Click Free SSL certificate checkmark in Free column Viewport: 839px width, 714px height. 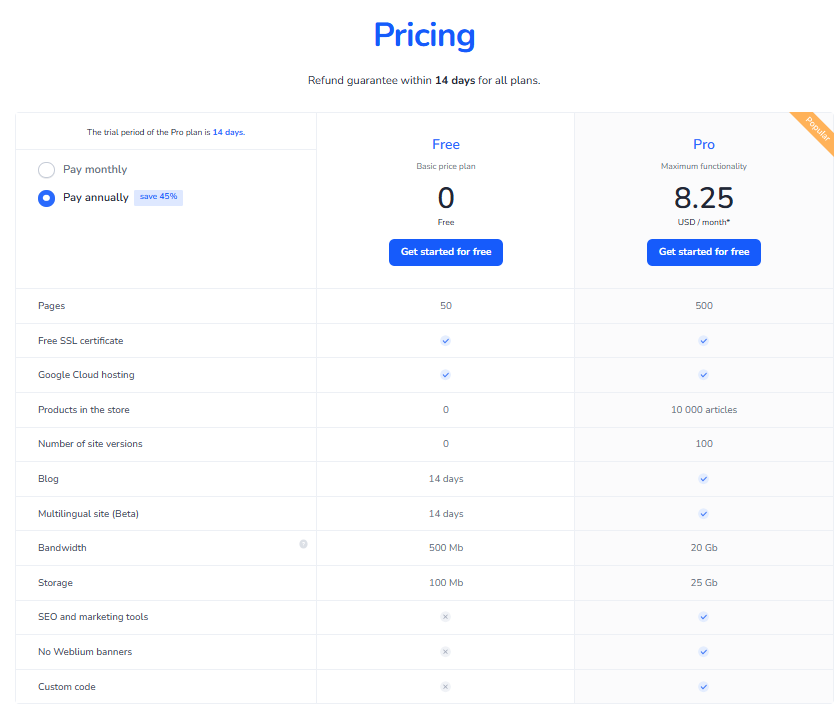click(x=445, y=340)
